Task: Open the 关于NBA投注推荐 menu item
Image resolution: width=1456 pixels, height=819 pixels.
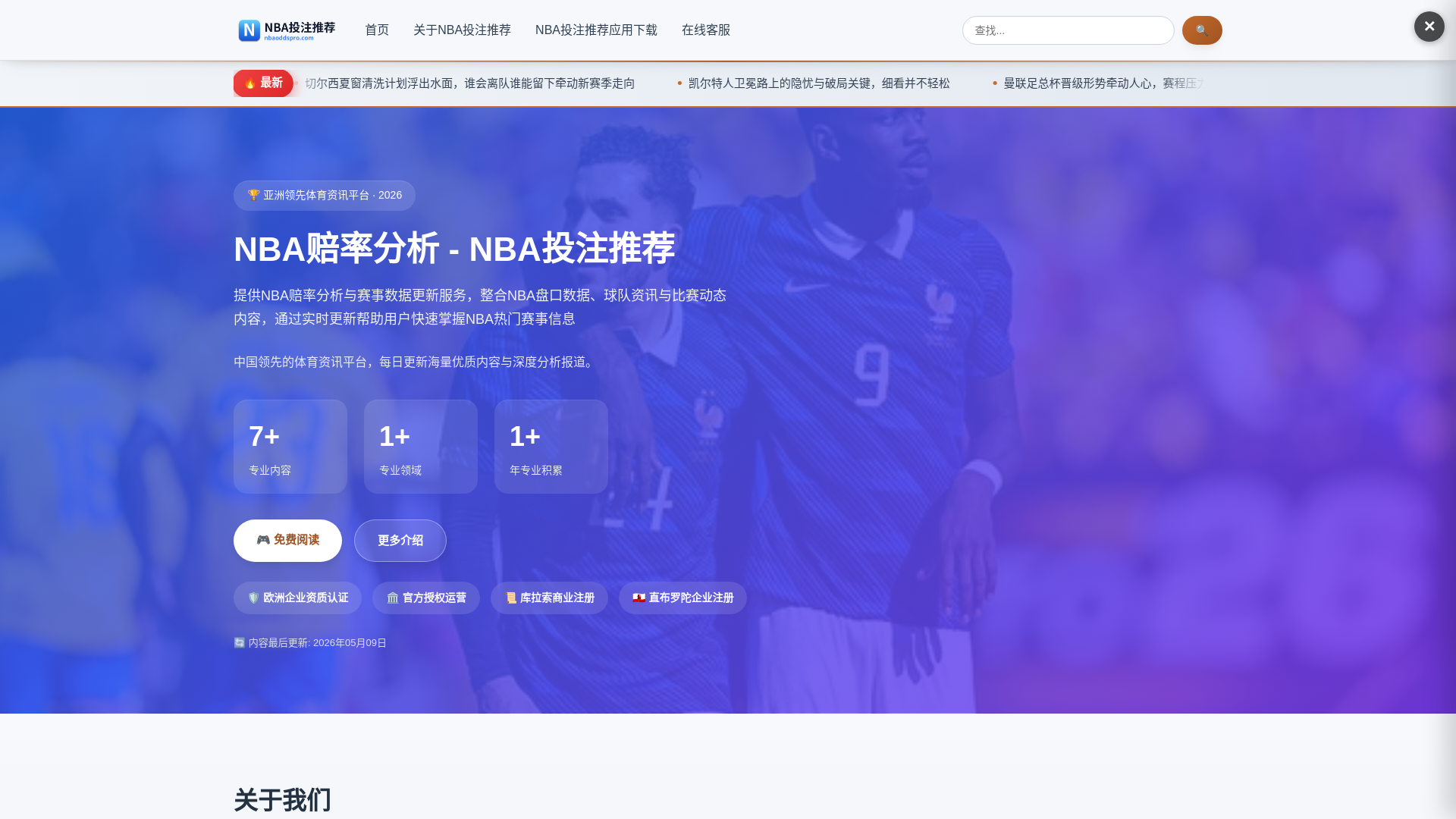Action: 462,30
